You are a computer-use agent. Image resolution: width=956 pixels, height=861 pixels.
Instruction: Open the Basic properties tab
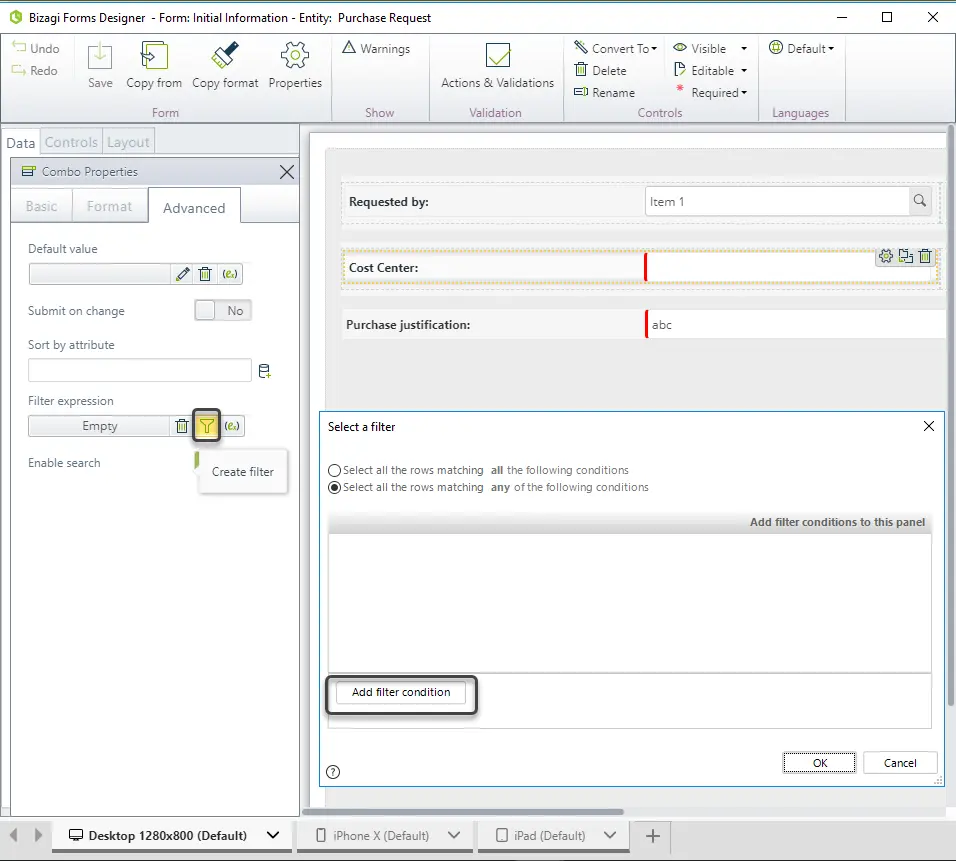41,206
